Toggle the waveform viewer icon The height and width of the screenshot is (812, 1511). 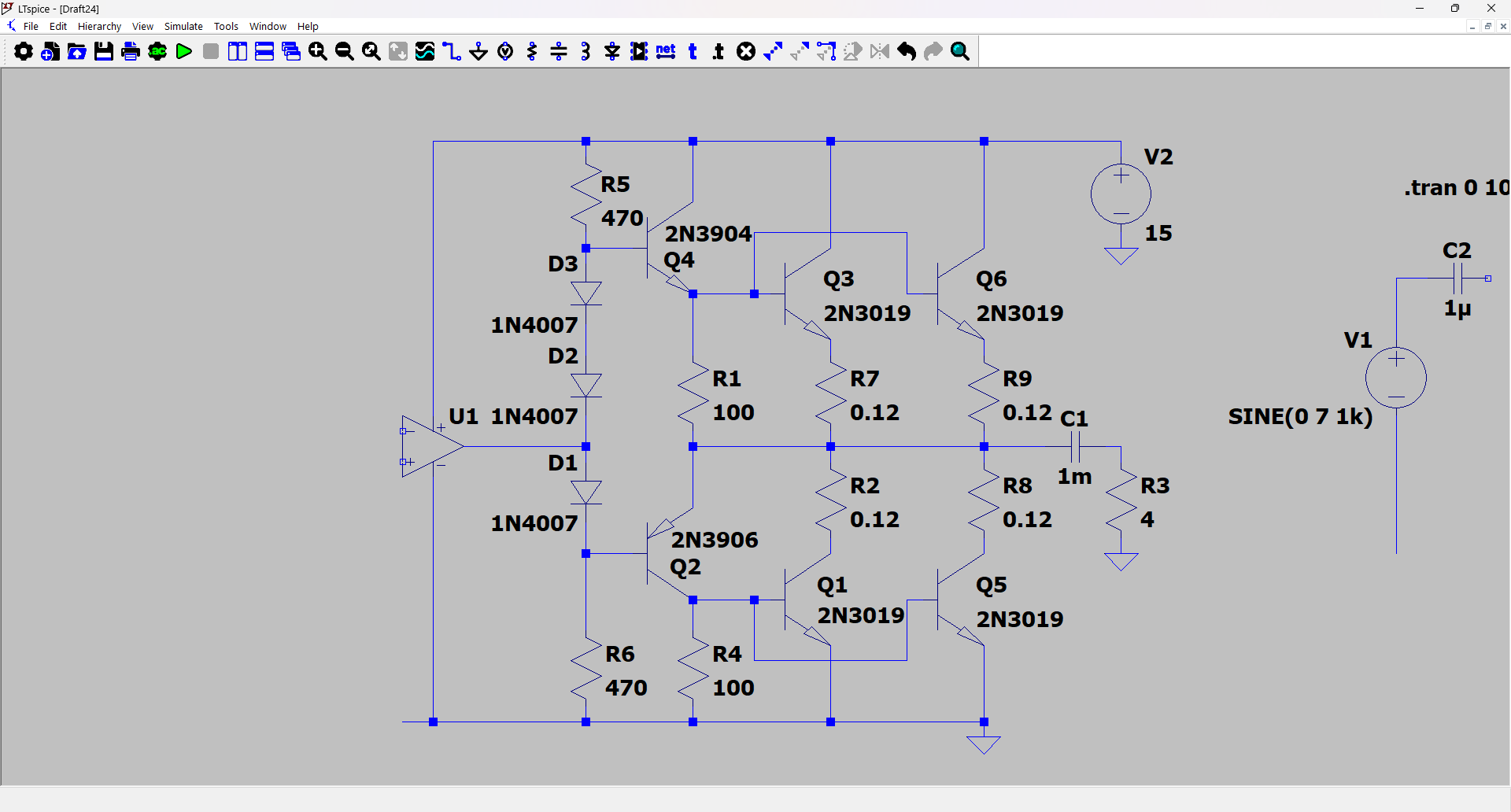[425, 52]
